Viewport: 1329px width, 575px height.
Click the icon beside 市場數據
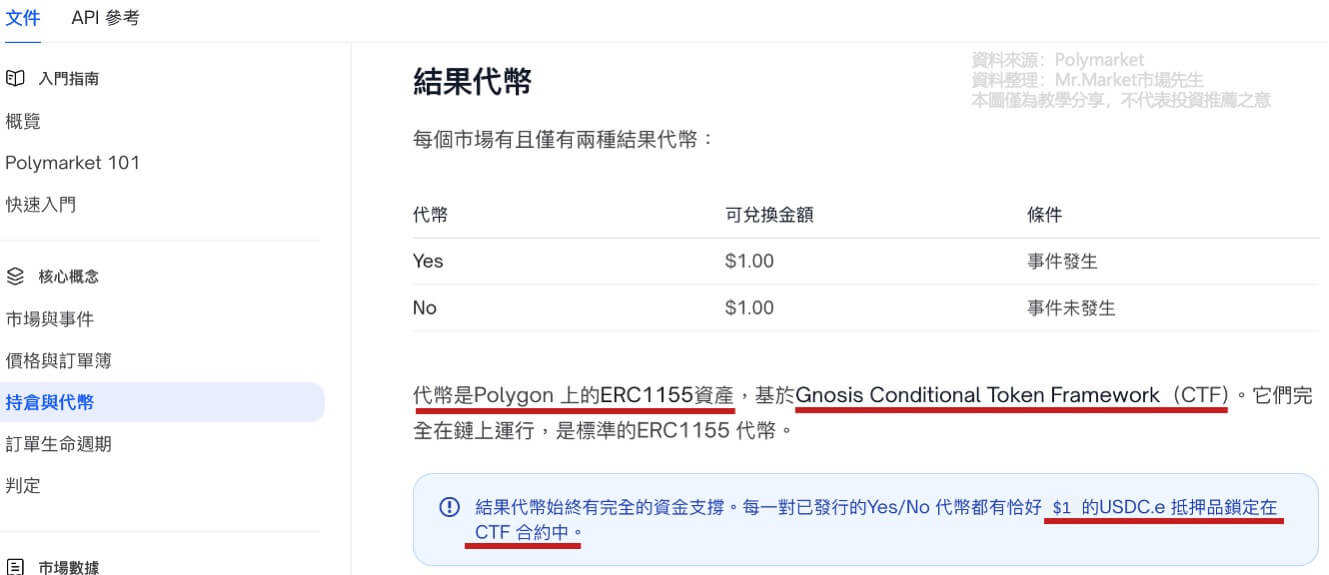(x=14, y=567)
